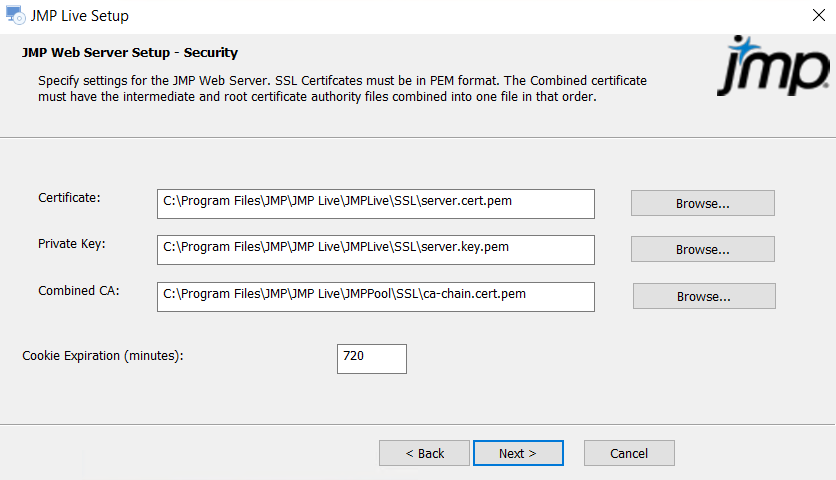836x480 pixels.
Task: Click the JMP logo
Action: 774,66
